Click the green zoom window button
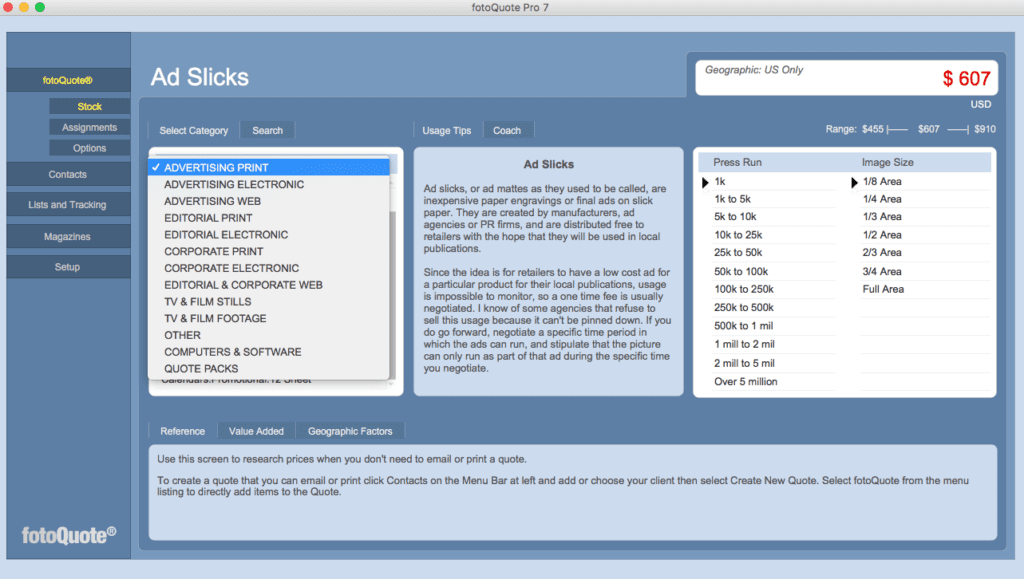The width and height of the screenshot is (1024, 579). (40, 7)
